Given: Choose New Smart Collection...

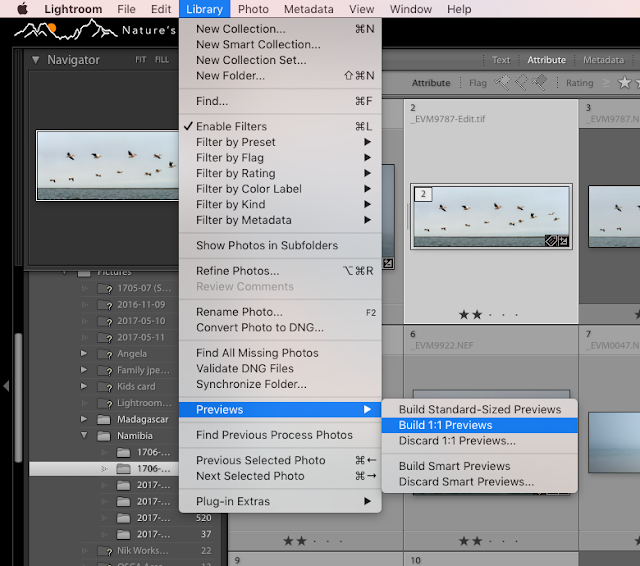Looking at the screenshot, I should pyautogui.click(x=280, y=44).
